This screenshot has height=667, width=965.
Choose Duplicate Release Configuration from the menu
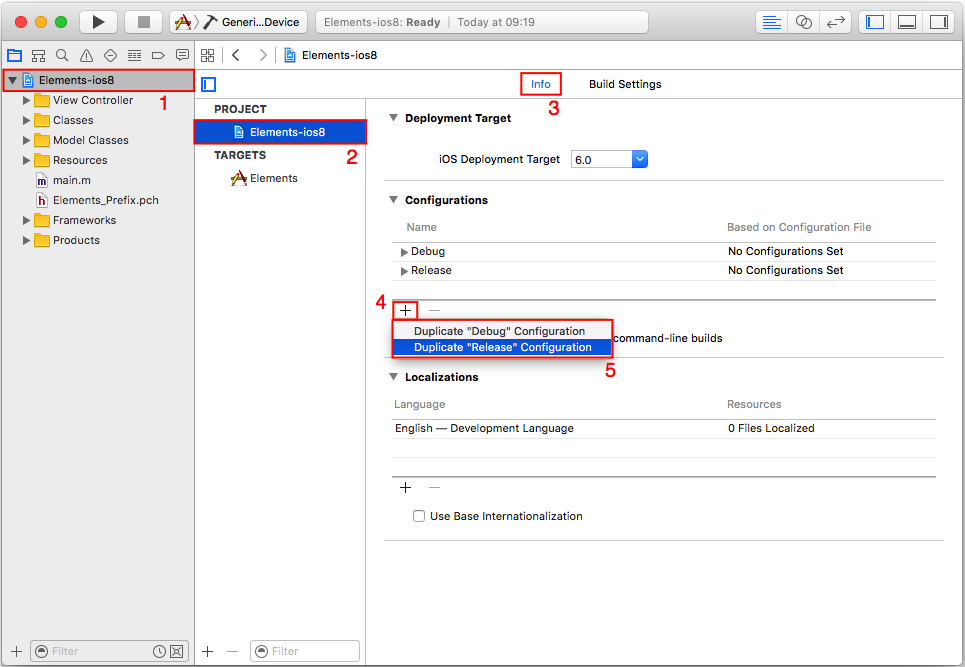502,346
